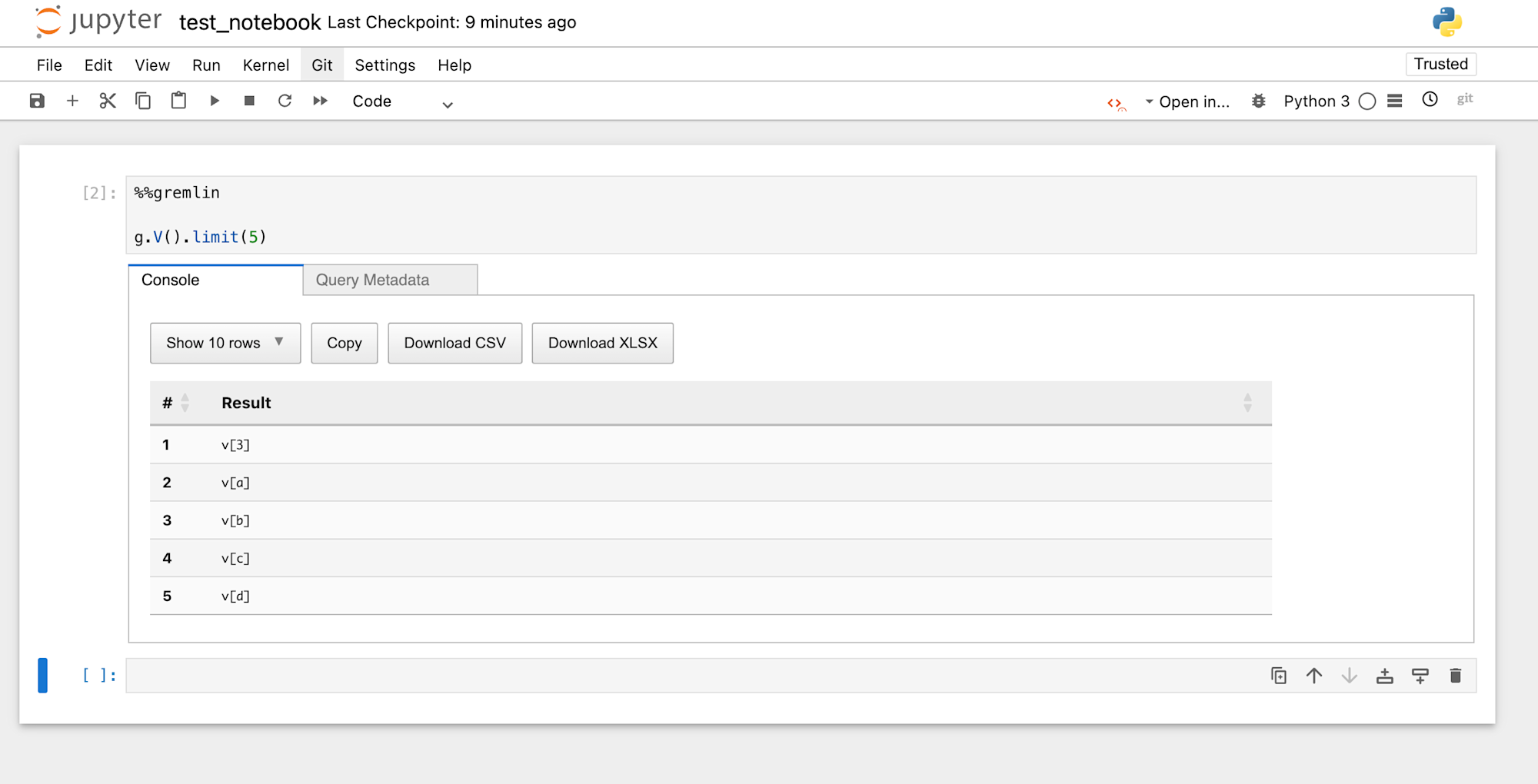This screenshot has width=1538, height=784.
Task: Click the Copy results button
Action: point(344,343)
